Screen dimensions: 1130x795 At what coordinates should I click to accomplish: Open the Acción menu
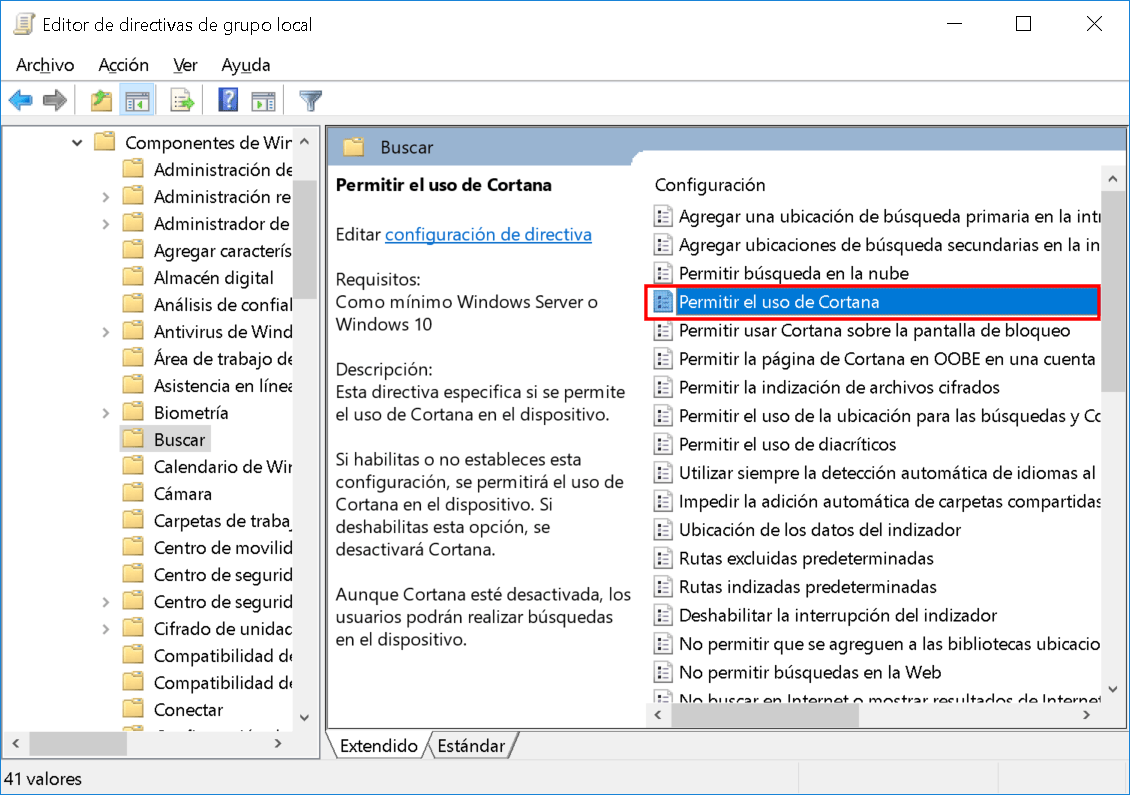pos(123,65)
